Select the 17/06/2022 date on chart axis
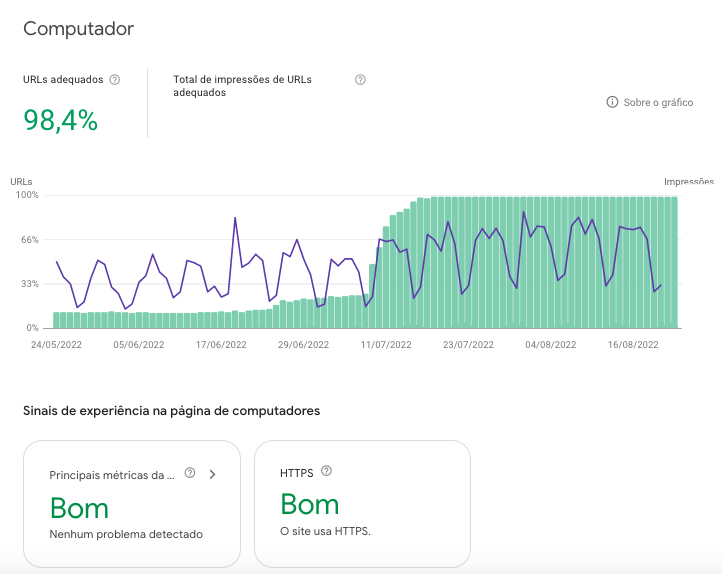Screen dimensions: 722x574 [221, 344]
